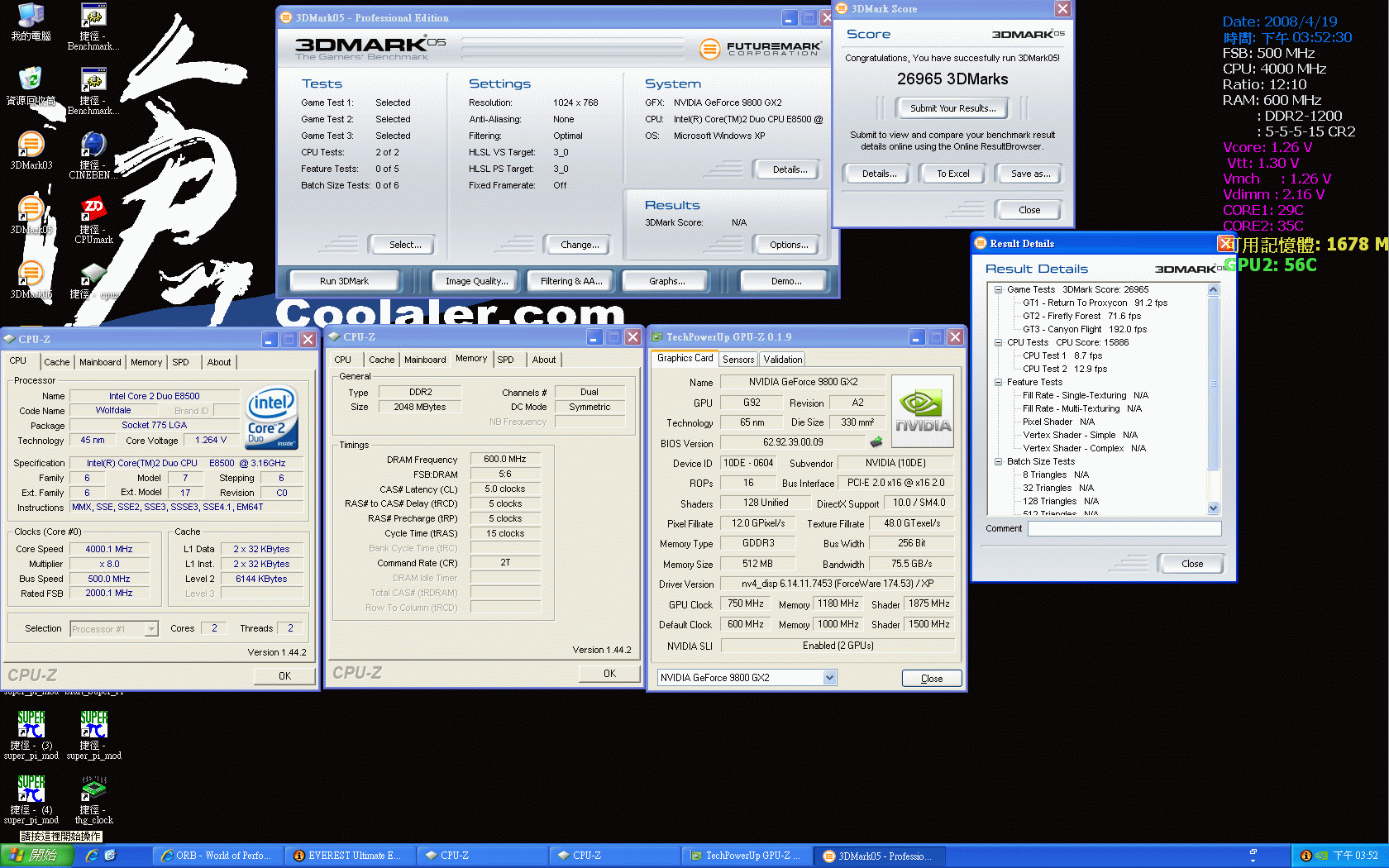Image resolution: width=1389 pixels, height=868 pixels.
Task: Click the NVIDIA tray icon
Action: (x=1321, y=856)
